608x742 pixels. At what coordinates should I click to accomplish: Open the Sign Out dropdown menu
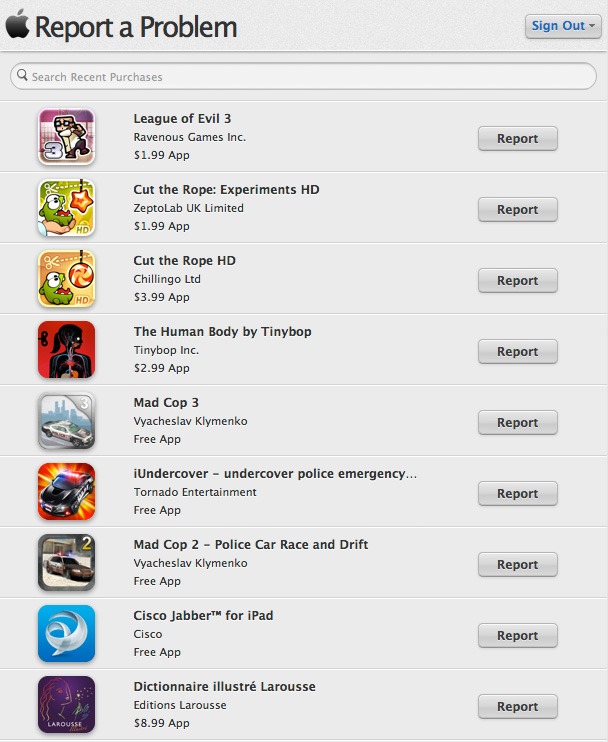click(563, 26)
